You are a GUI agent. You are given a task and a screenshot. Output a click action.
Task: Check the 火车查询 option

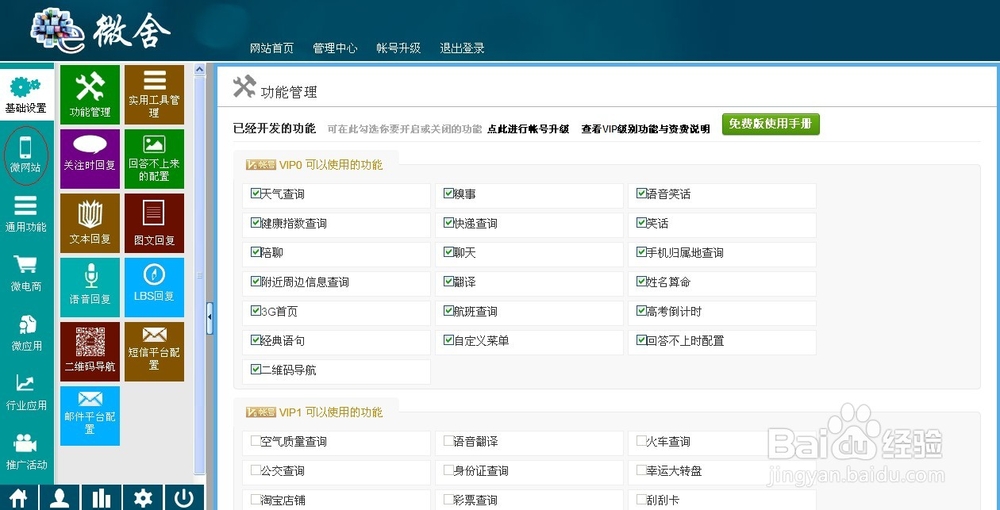point(641,441)
